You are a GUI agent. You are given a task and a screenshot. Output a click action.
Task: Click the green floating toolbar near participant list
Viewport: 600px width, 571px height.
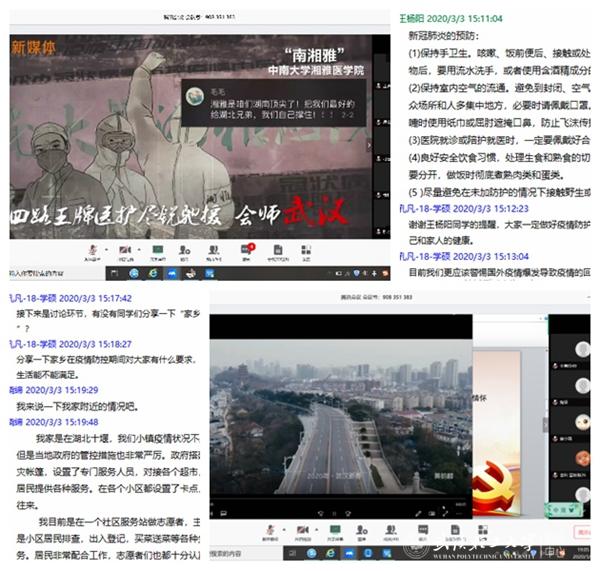(564, 509)
